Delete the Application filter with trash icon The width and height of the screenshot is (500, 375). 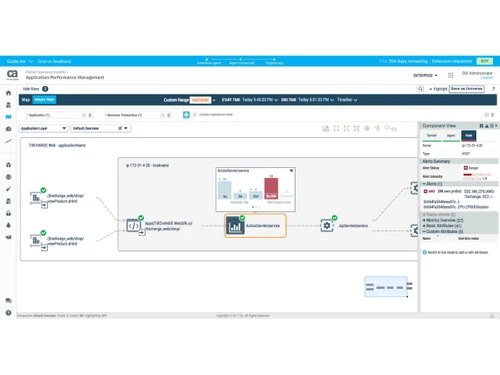pyautogui.click(x=90, y=115)
